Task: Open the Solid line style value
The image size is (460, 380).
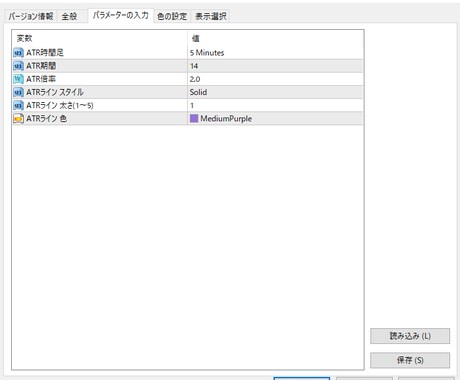Action: click(275, 92)
